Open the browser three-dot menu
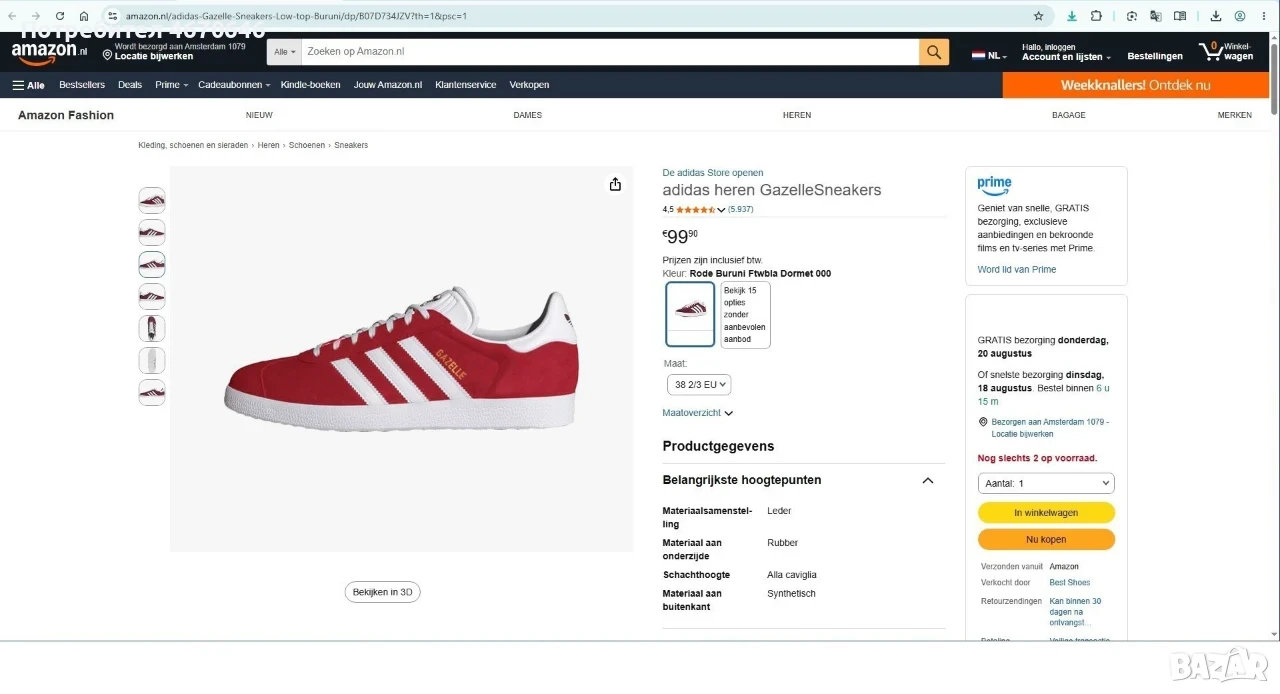This screenshot has height=694, width=1280. (1264, 16)
